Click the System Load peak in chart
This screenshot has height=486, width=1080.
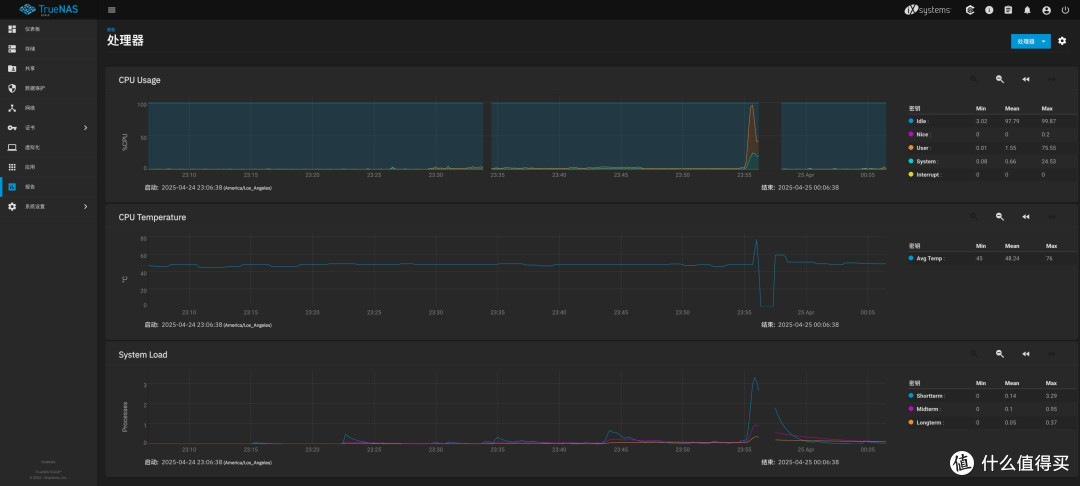[x=755, y=379]
